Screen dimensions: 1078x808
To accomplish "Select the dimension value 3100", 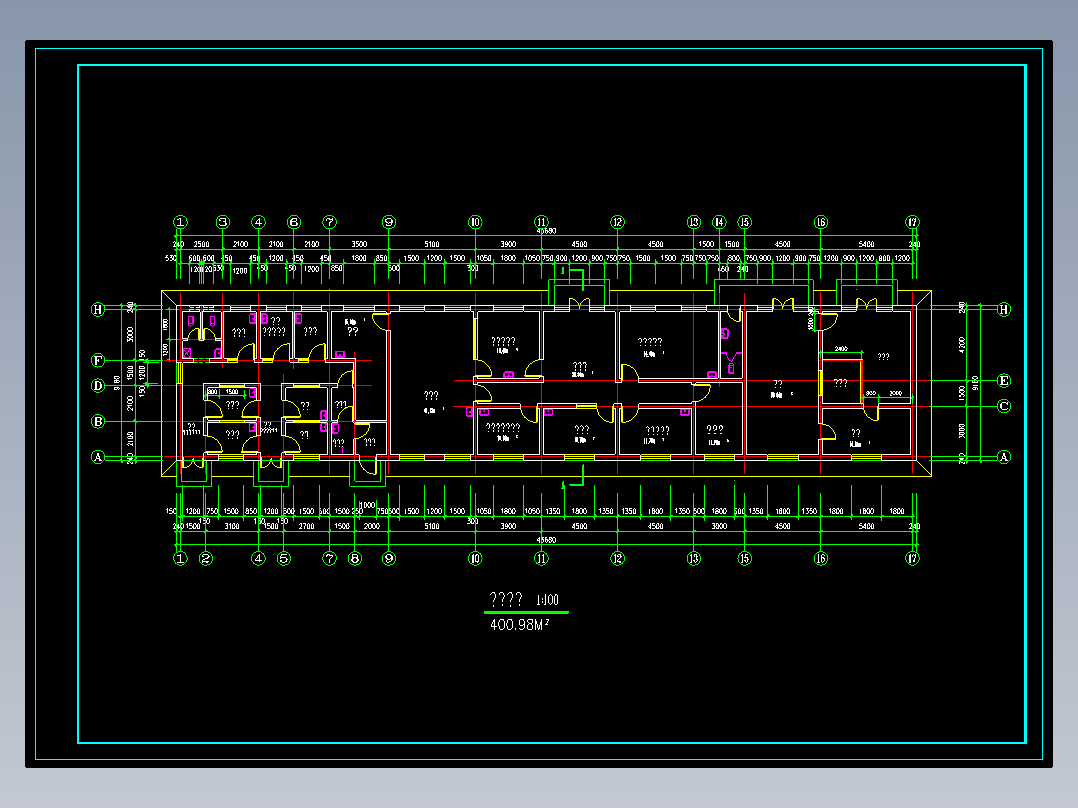I will (x=232, y=526).
